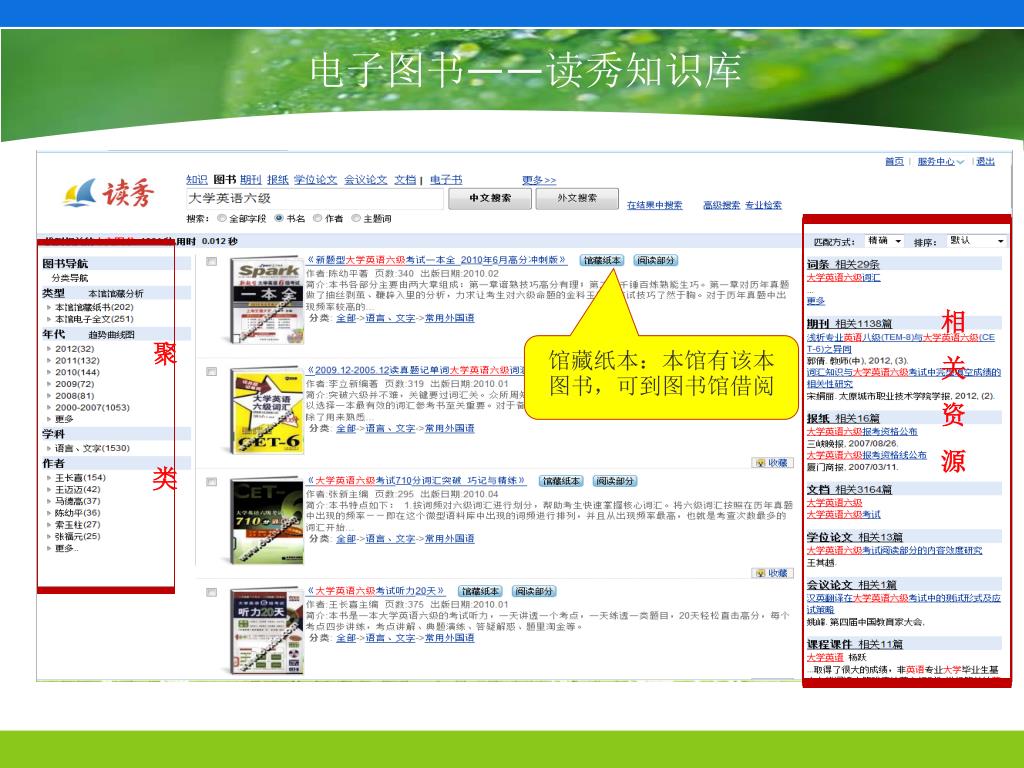Open the 高级搜索 link
The width and height of the screenshot is (1024, 768).
[722, 205]
